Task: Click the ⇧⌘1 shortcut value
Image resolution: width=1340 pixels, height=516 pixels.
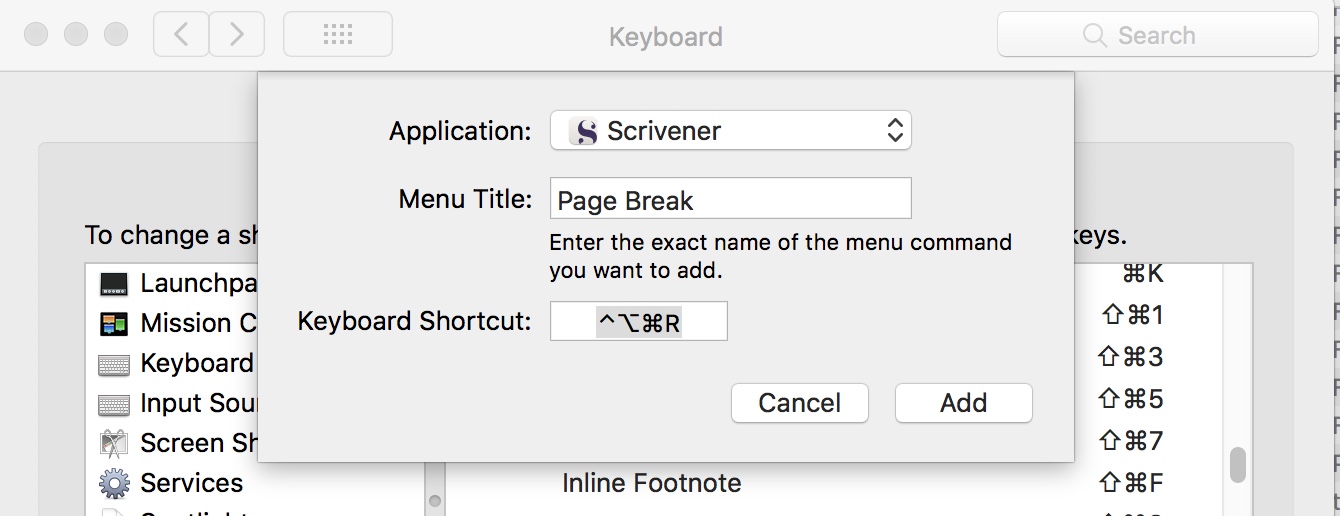Action: [x=1132, y=316]
